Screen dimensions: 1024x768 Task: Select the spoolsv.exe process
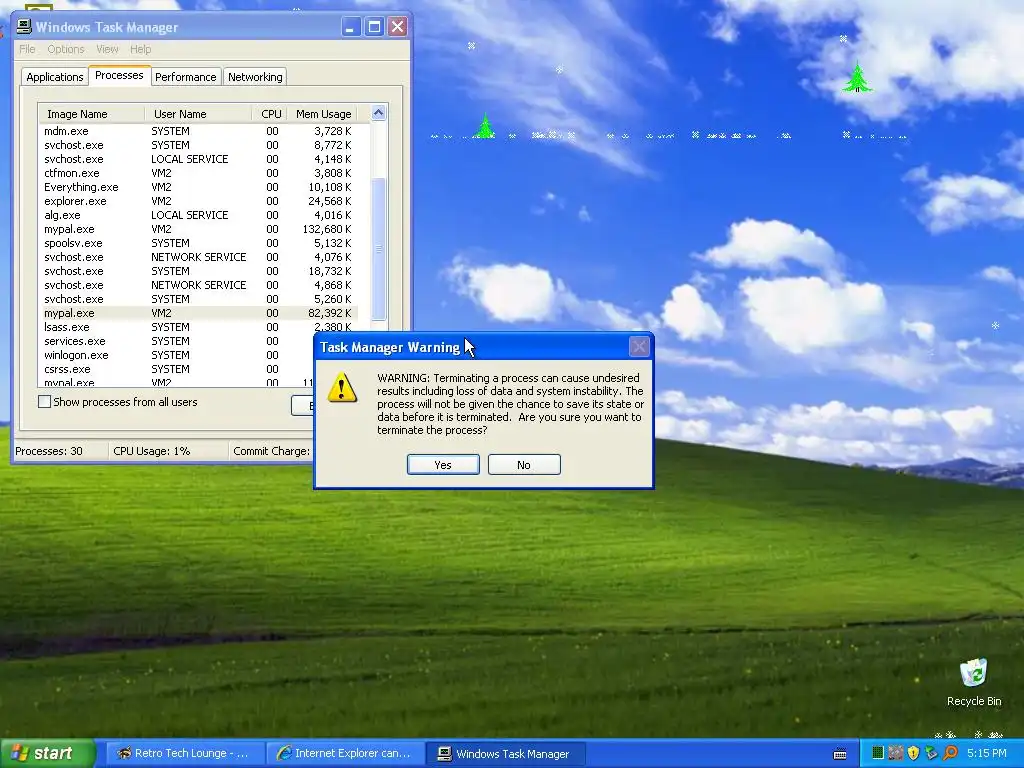tap(198, 243)
